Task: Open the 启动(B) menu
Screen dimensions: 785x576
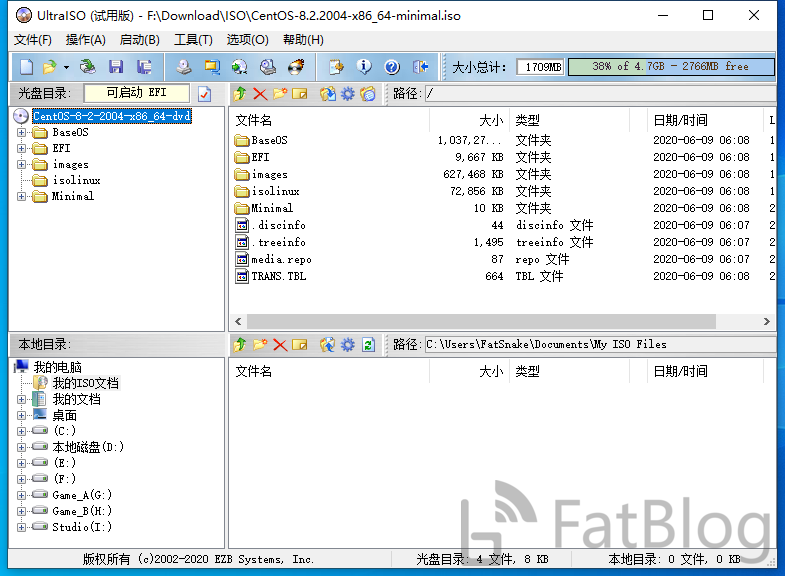Action: pos(140,40)
